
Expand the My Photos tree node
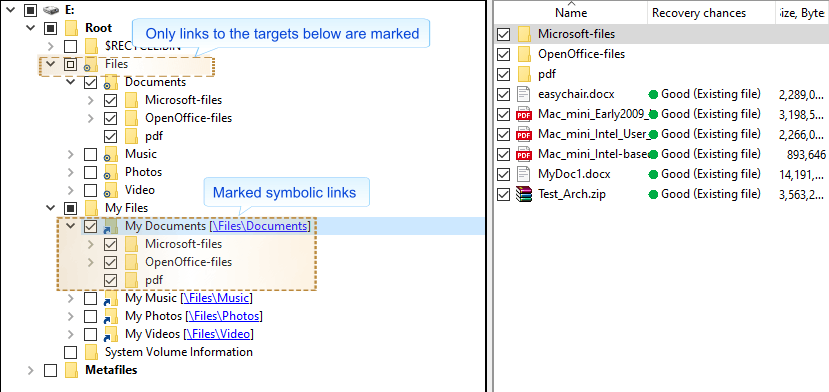tap(71, 317)
